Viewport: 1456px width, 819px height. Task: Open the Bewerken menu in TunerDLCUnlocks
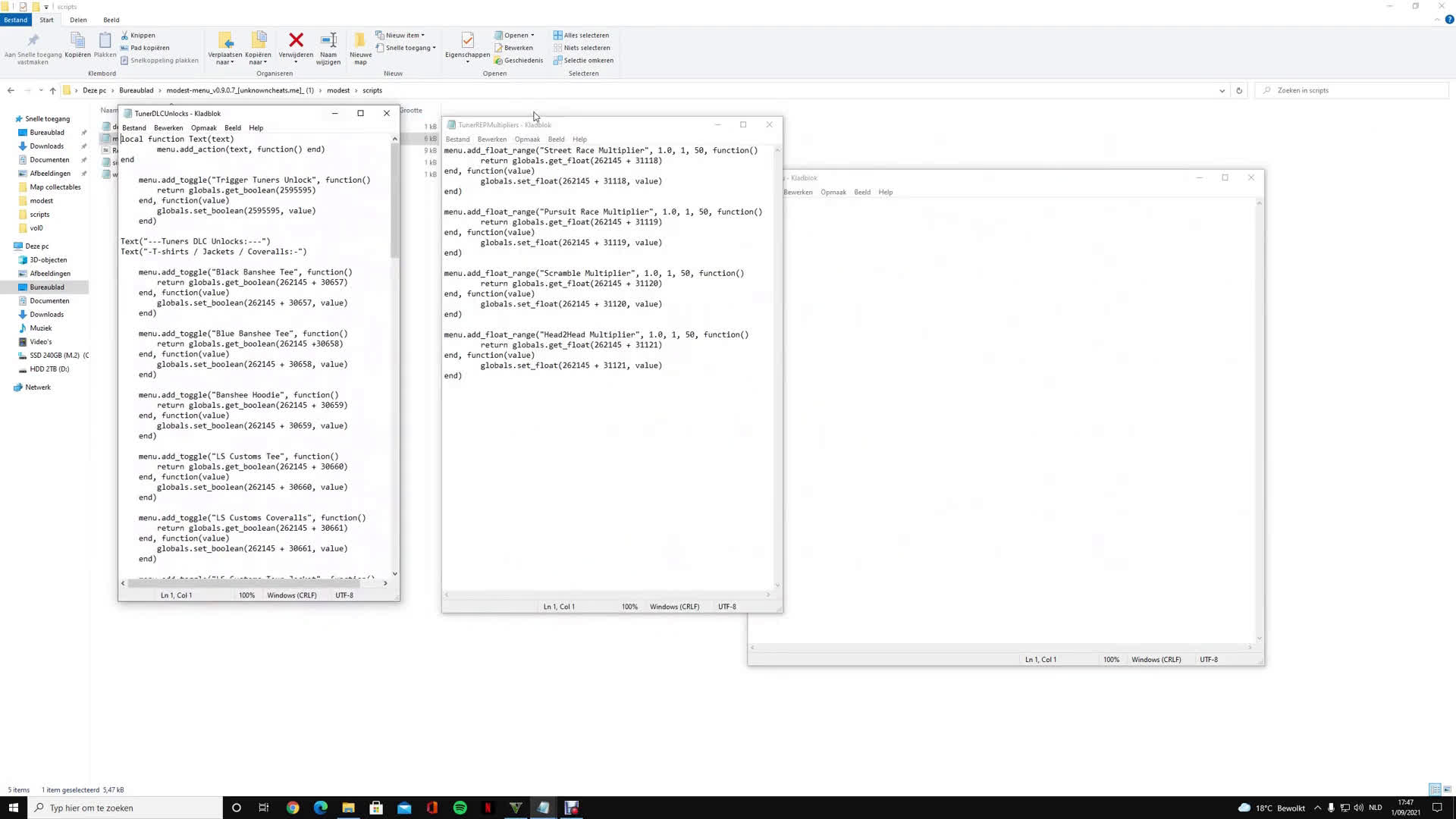coord(168,127)
